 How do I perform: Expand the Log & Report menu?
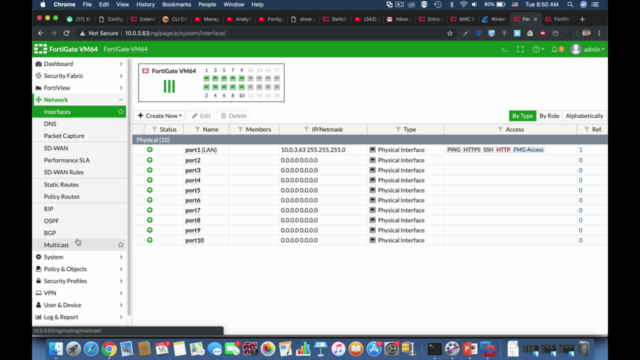click(x=79, y=317)
